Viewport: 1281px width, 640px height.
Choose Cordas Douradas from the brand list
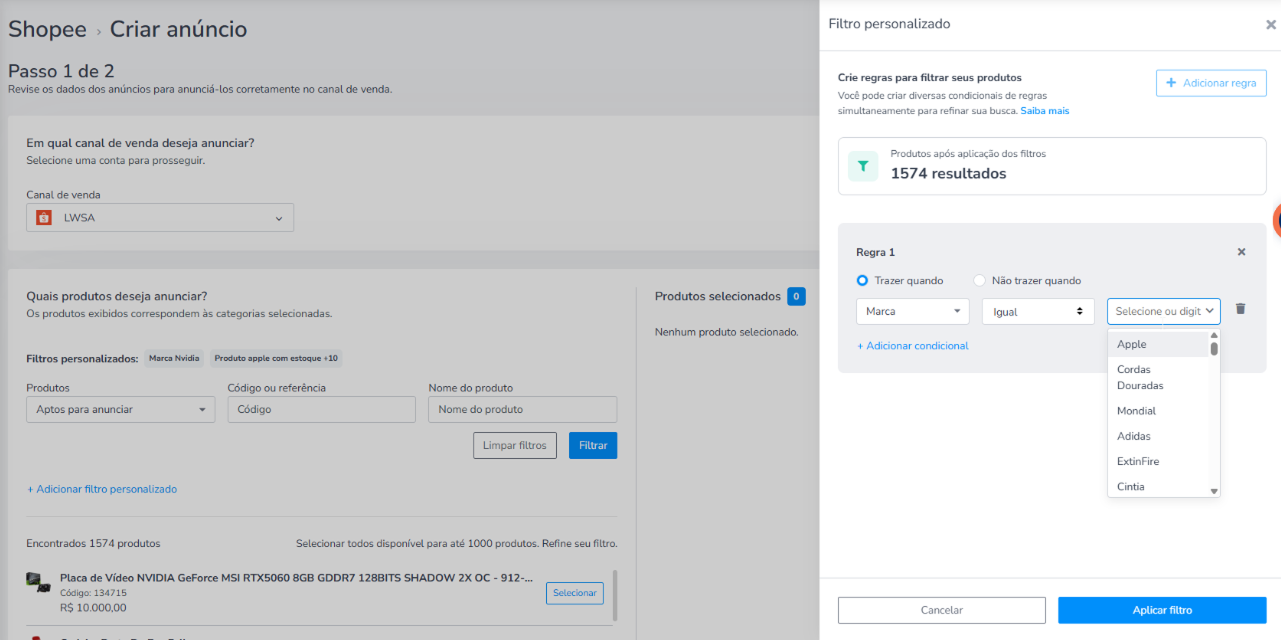pos(1158,377)
